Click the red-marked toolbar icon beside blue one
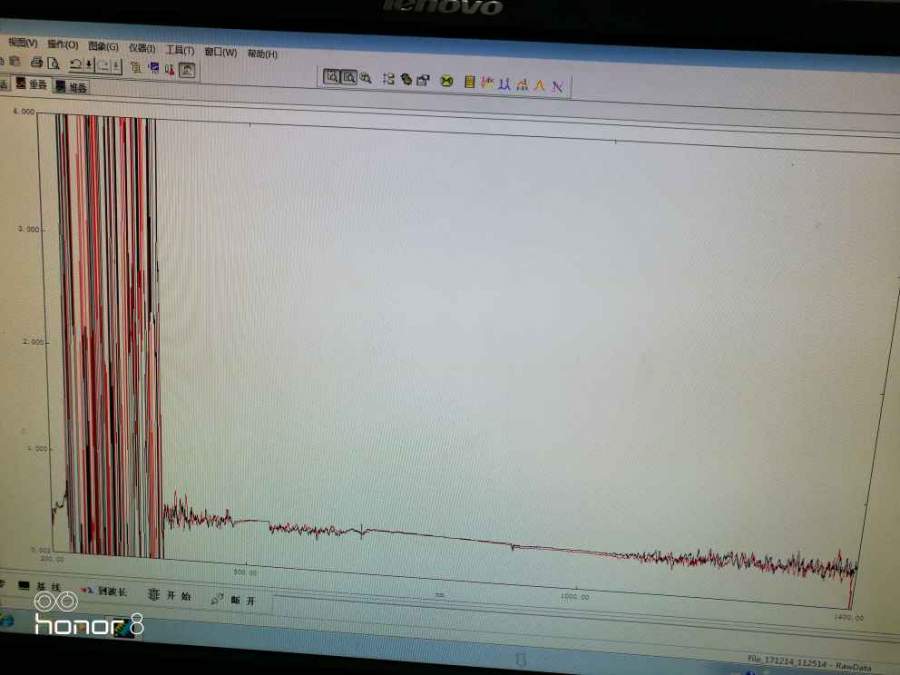 pyautogui.click(x=170, y=69)
